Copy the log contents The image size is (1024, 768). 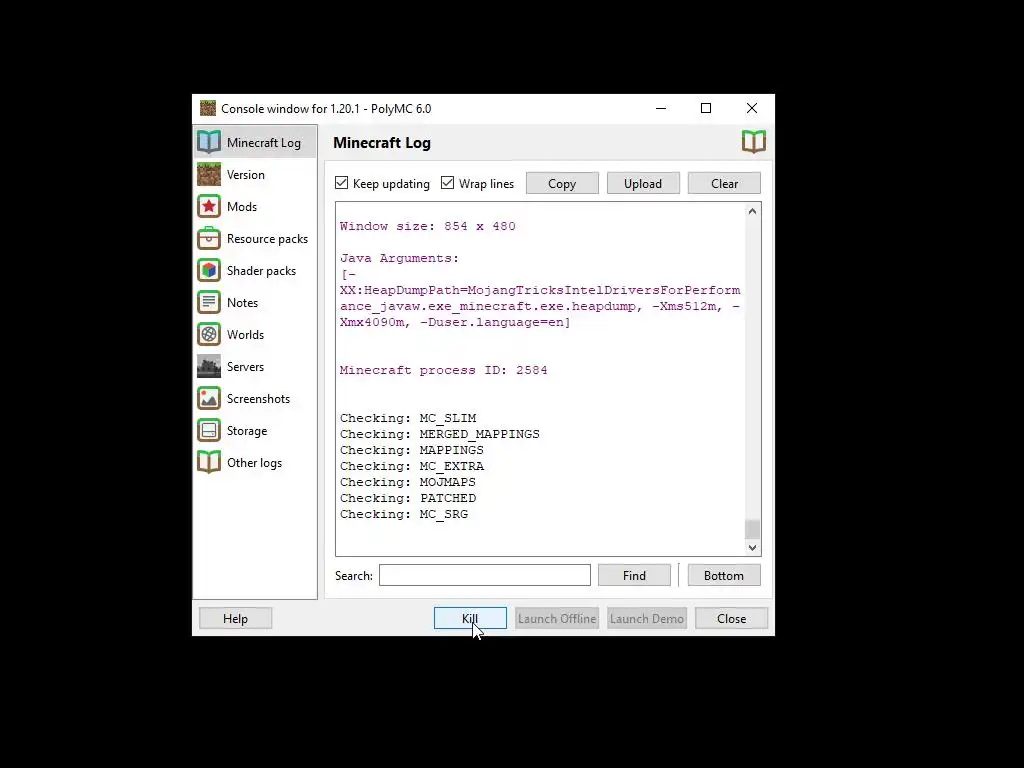(562, 184)
